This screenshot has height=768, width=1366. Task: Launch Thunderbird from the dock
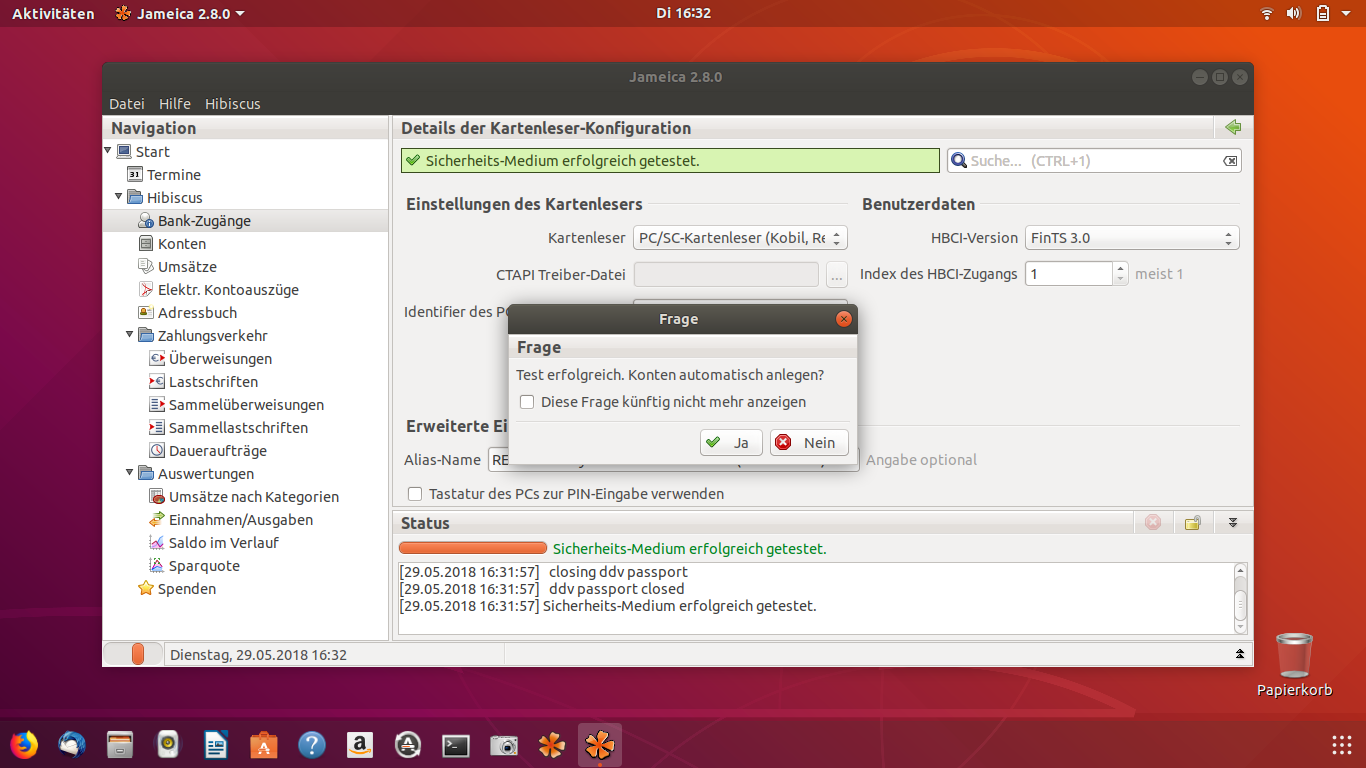pyautogui.click(x=71, y=745)
